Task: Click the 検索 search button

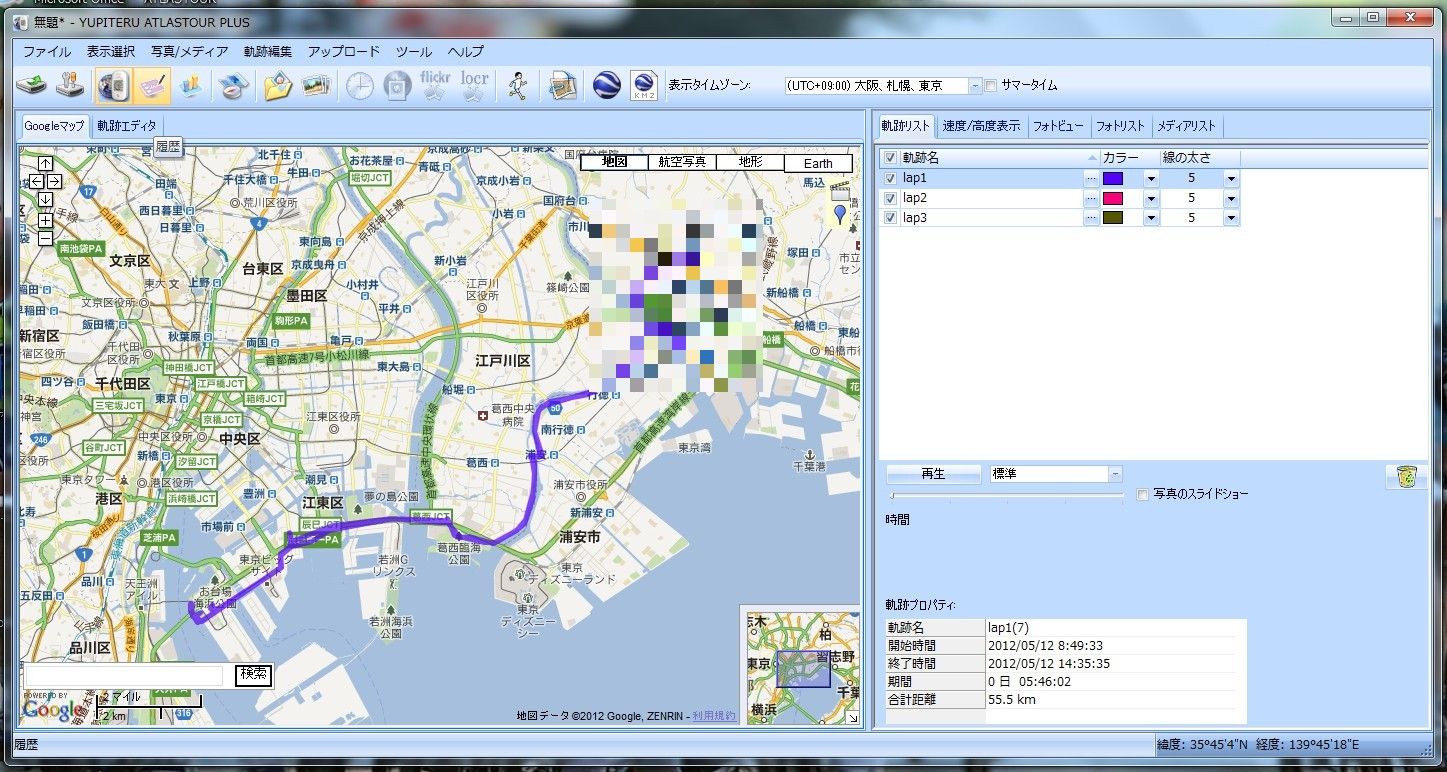Action: pyautogui.click(x=254, y=674)
